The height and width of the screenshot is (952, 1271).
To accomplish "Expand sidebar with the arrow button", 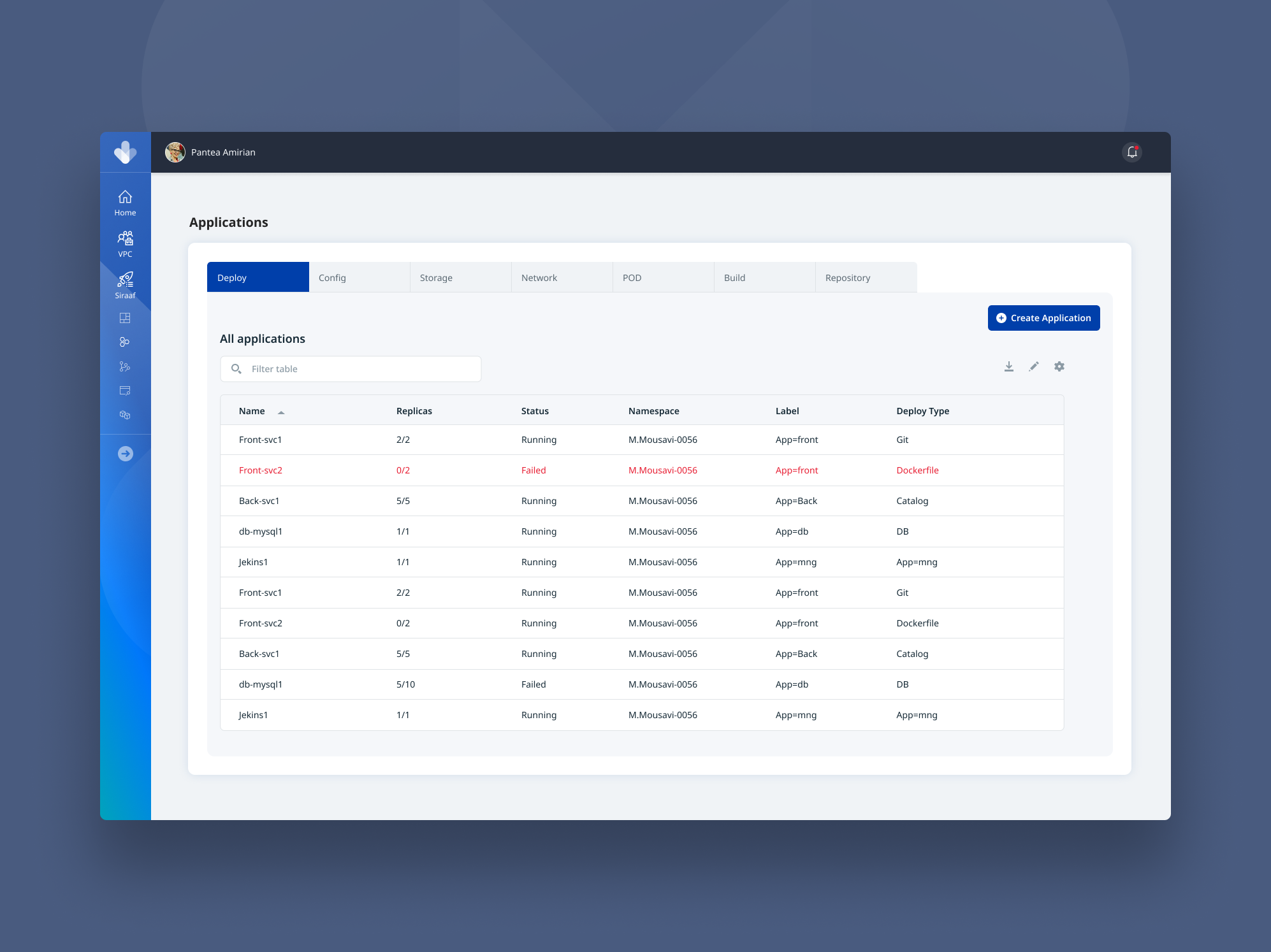I will pyautogui.click(x=125, y=454).
